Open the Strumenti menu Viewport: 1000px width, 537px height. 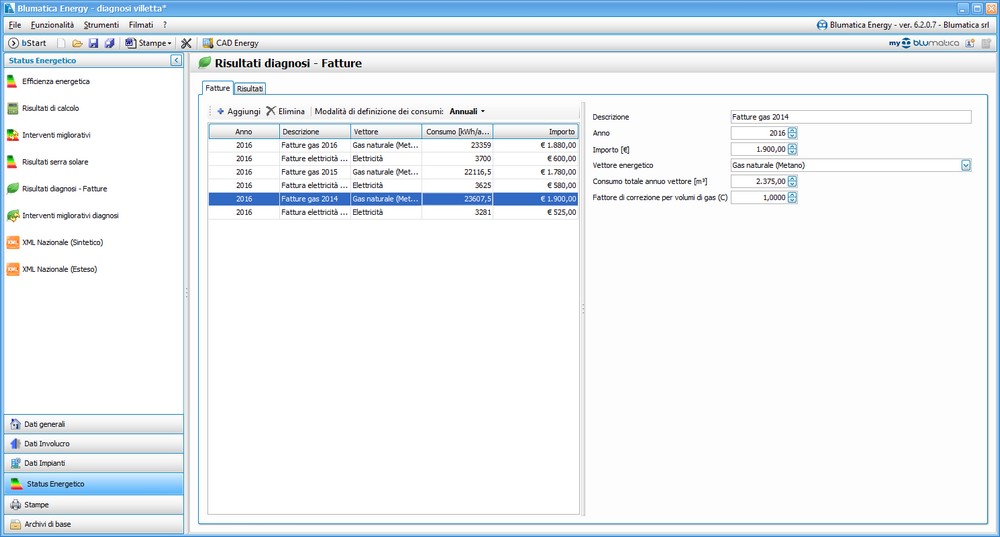coord(101,25)
